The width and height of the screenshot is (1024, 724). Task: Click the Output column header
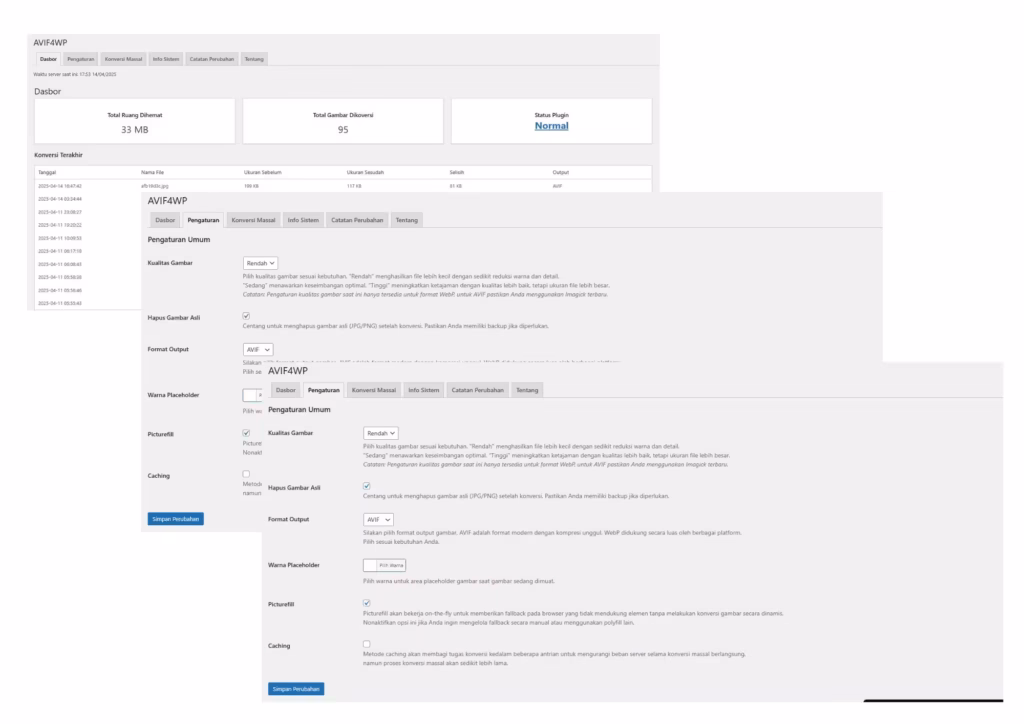point(560,172)
